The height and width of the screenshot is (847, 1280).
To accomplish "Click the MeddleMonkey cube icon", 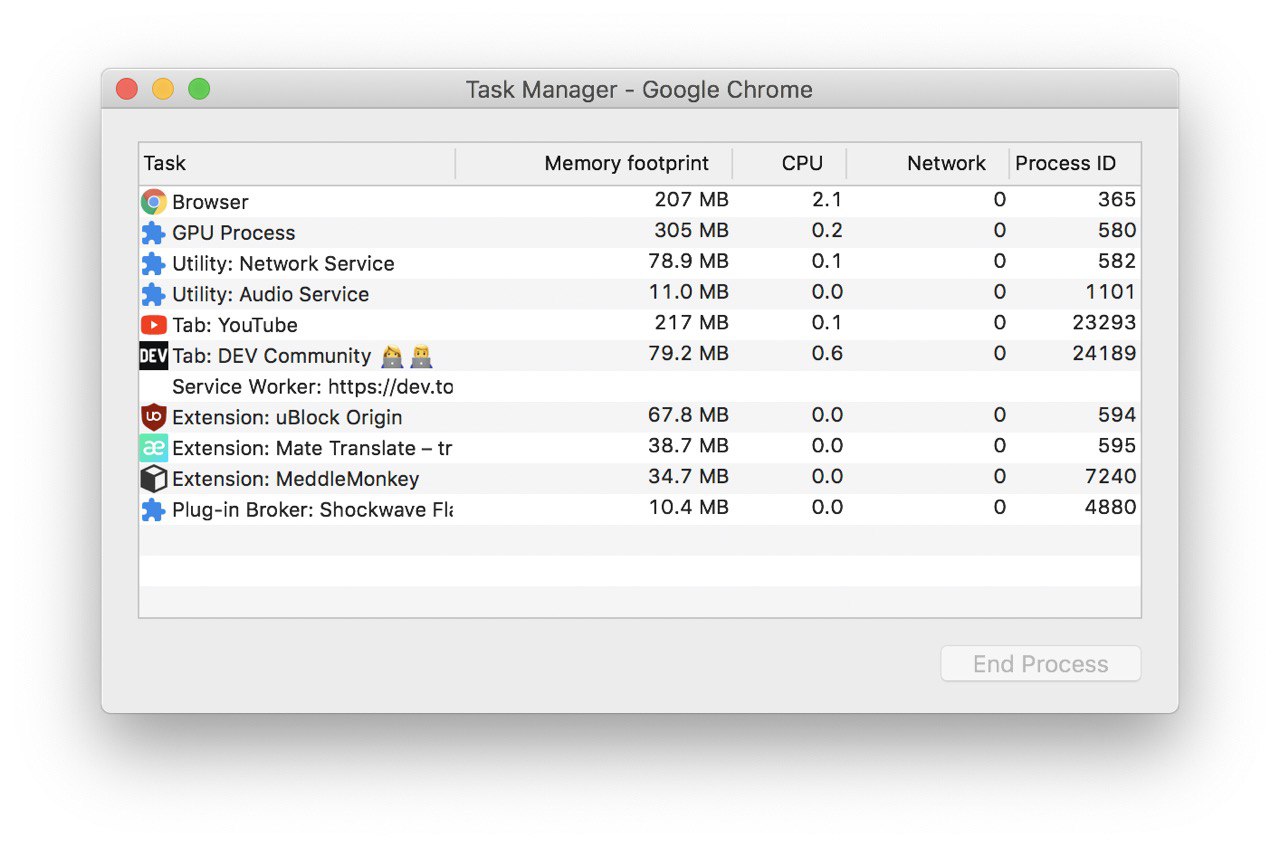I will 153,479.
